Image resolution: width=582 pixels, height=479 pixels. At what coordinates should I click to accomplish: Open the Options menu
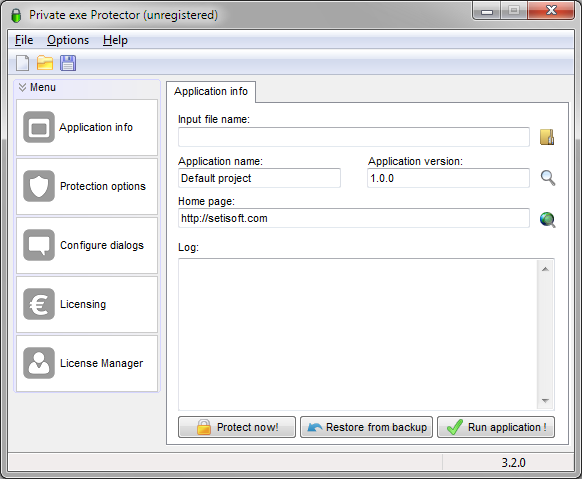68,40
